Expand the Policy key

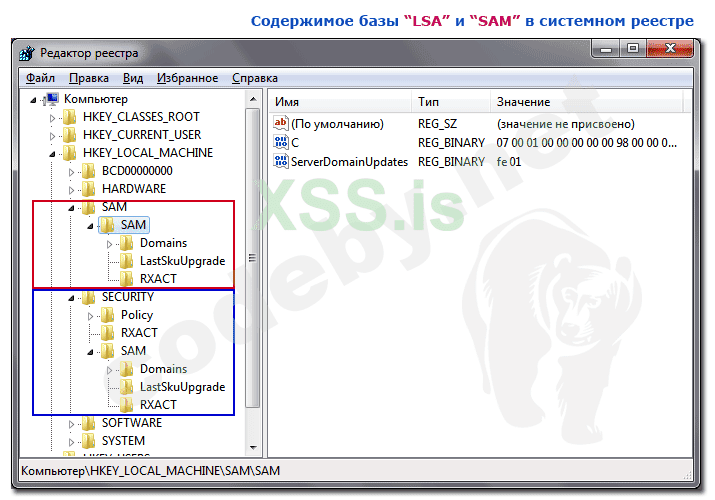tap(90, 316)
